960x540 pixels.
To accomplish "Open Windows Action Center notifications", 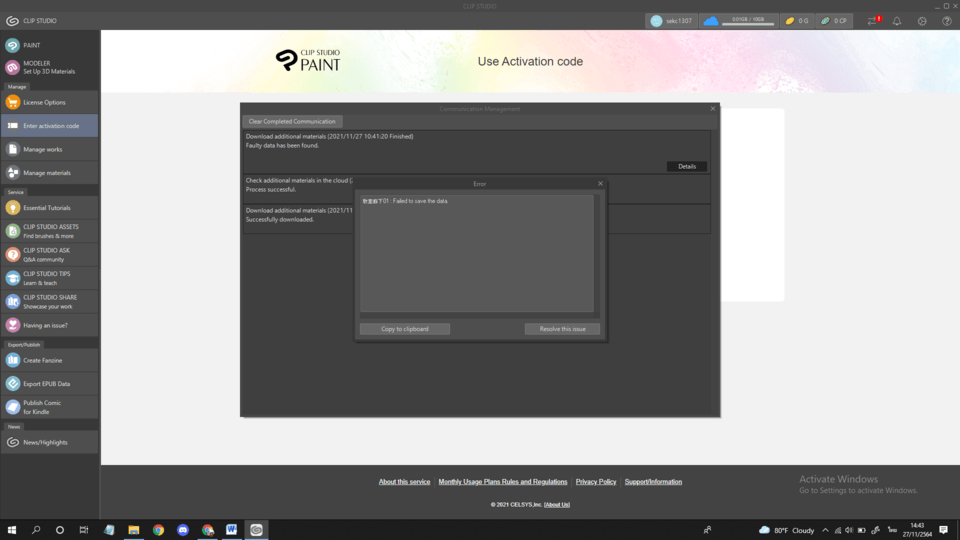I will click(943, 530).
